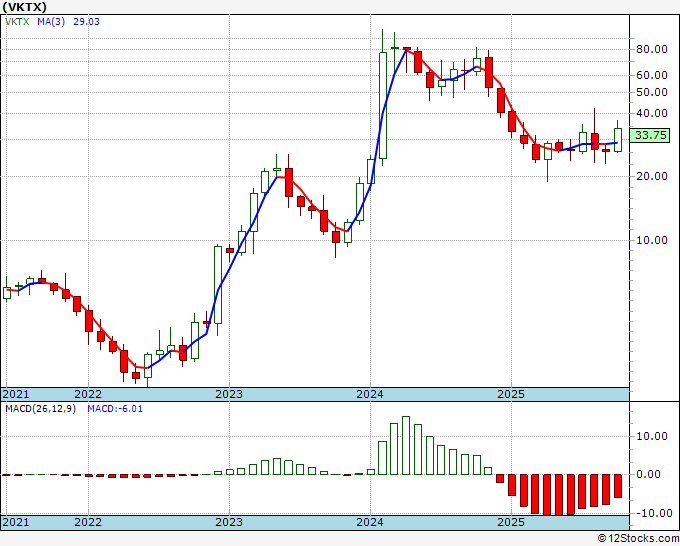Click the 80.00 price axis label
This screenshot has width=680, height=546.
click(651, 49)
